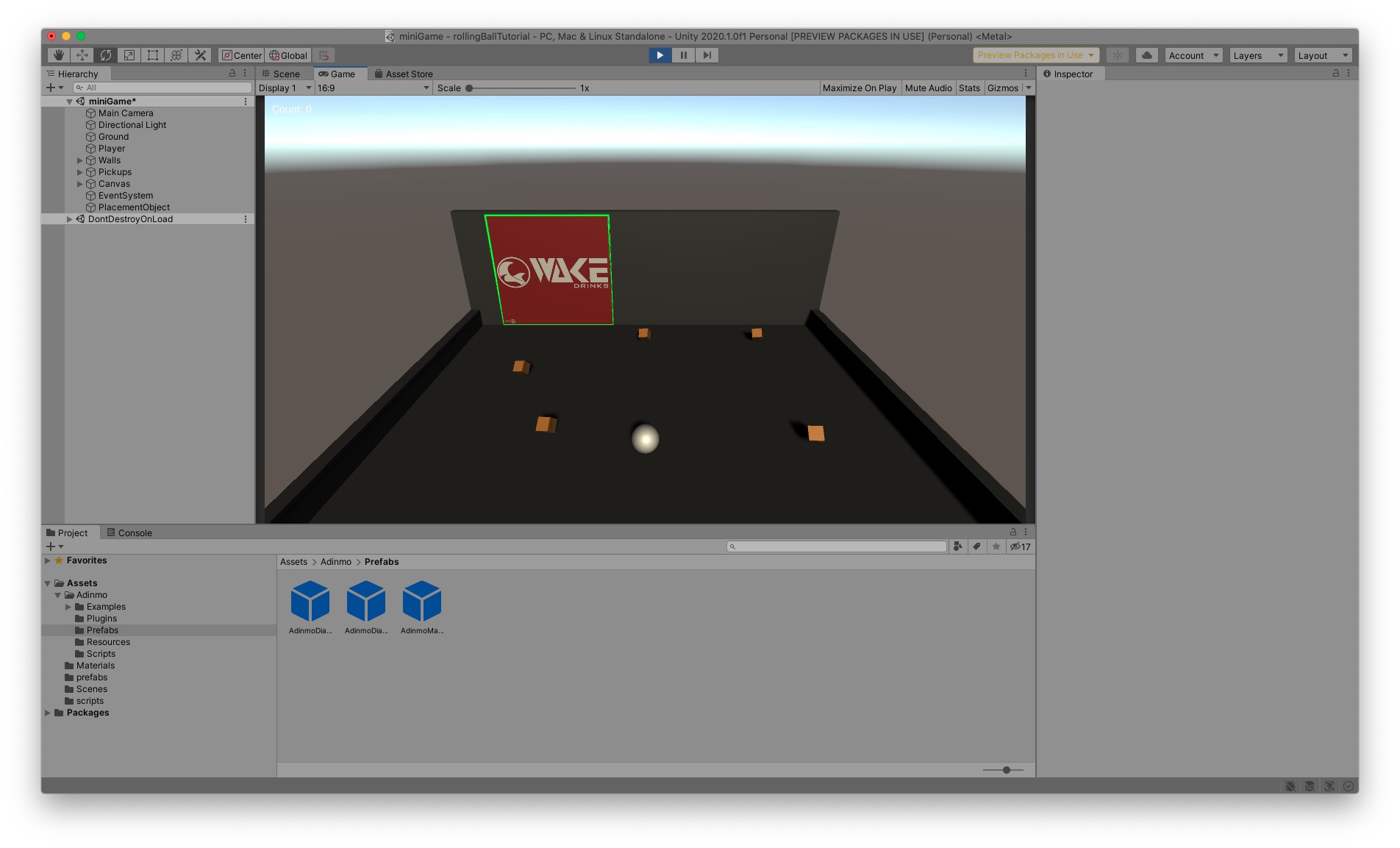Open Display 1 dropdown
The height and width of the screenshot is (848, 1400).
[285, 88]
